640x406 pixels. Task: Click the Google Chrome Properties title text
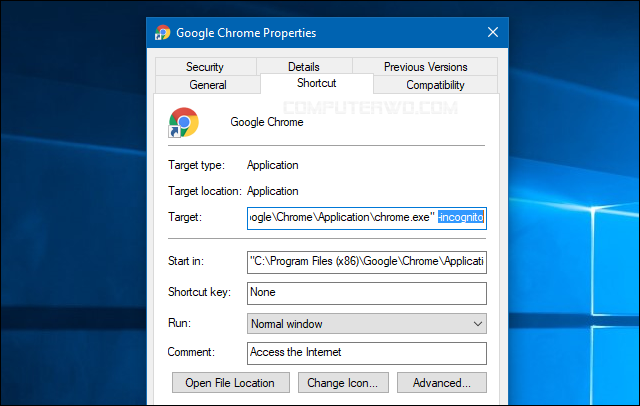point(246,33)
